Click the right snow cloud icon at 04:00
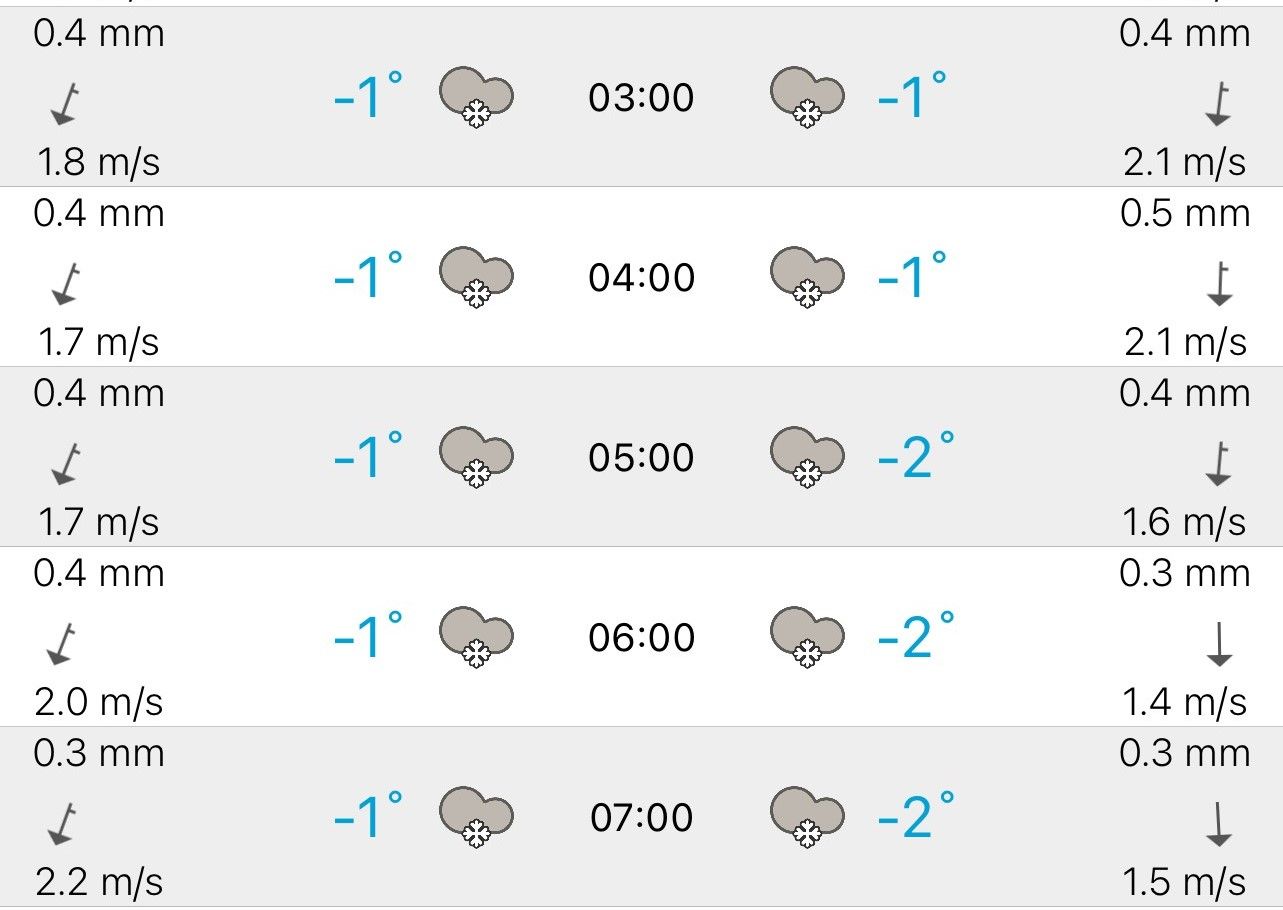This screenshot has width=1283, height=910. (807, 277)
